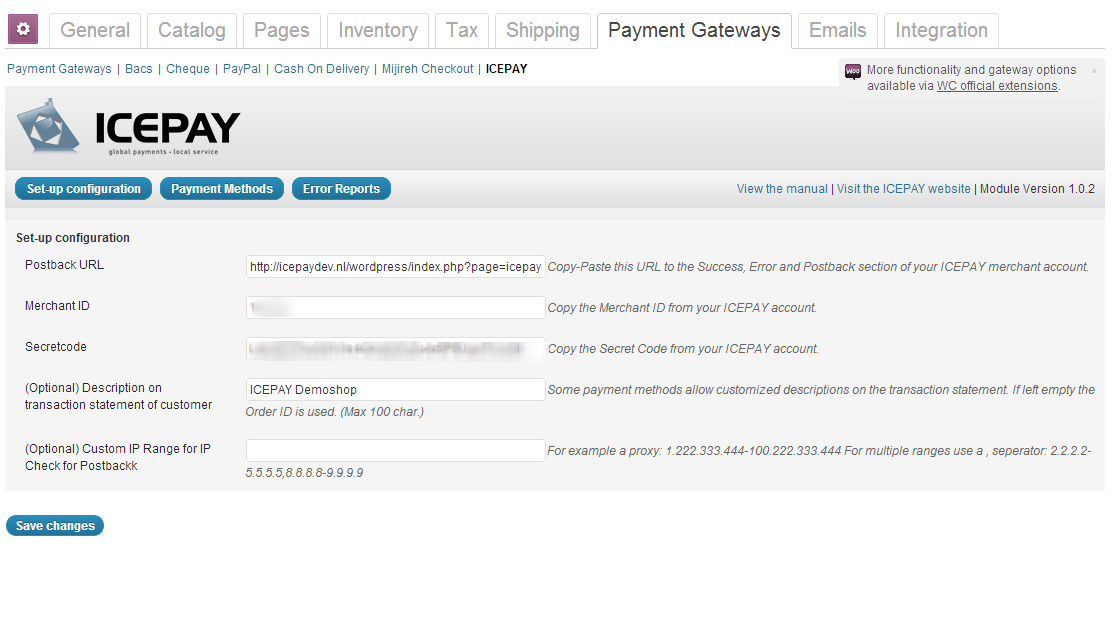The width and height of the screenshot is (1117, 624).
Task: Go to the Shipping tab
Action: coord(542,30)
